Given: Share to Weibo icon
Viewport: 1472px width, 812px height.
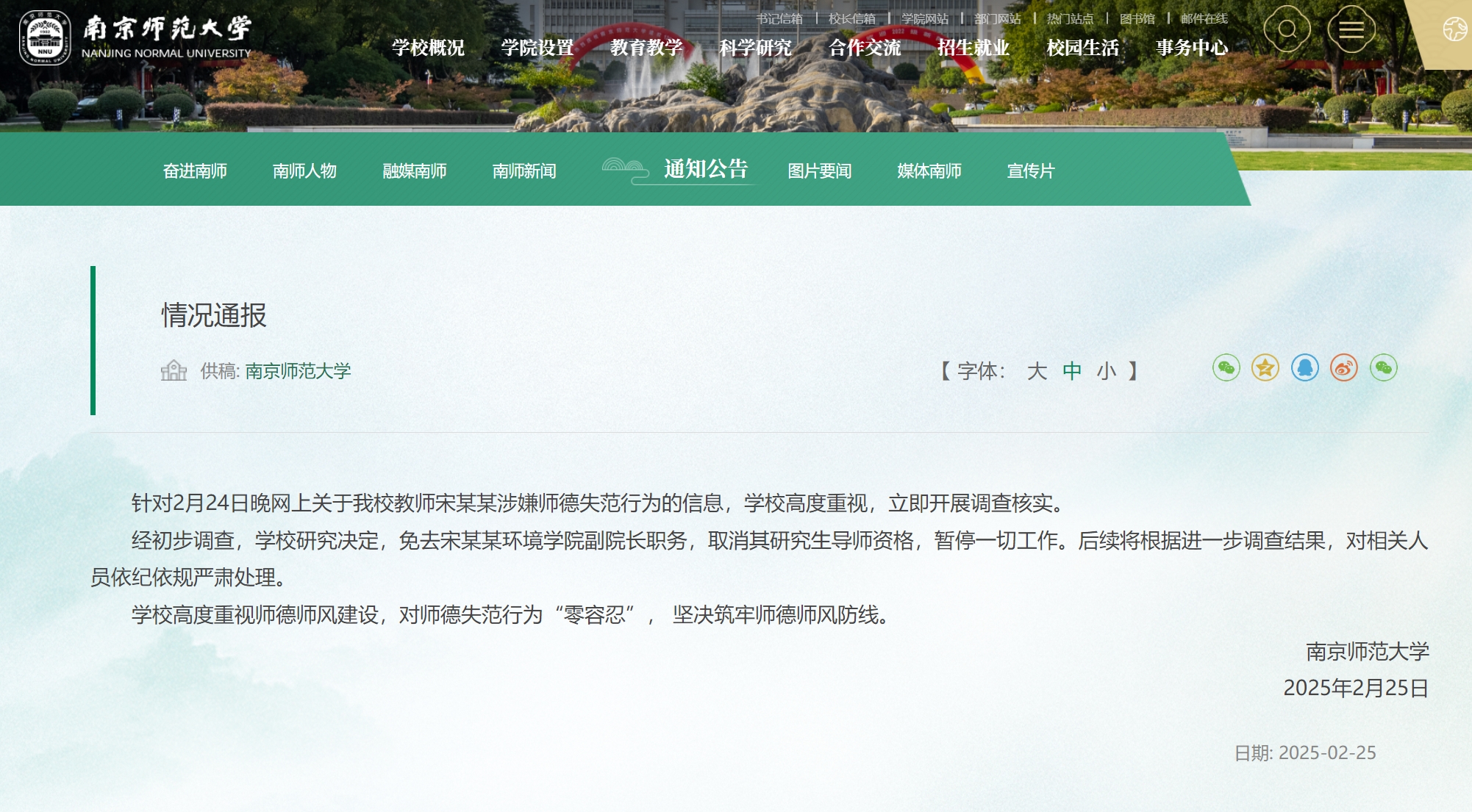Looking at the screenshot, I should point(1344,367).
